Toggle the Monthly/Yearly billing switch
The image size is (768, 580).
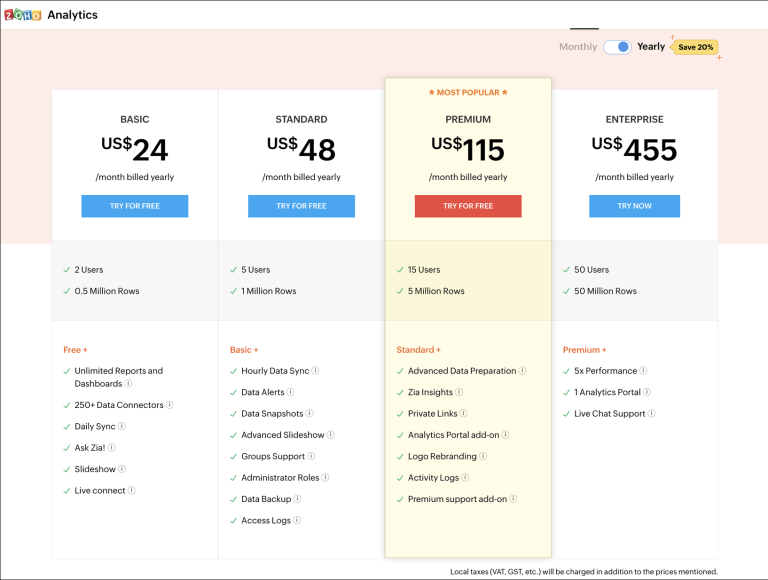coord(617,47)
